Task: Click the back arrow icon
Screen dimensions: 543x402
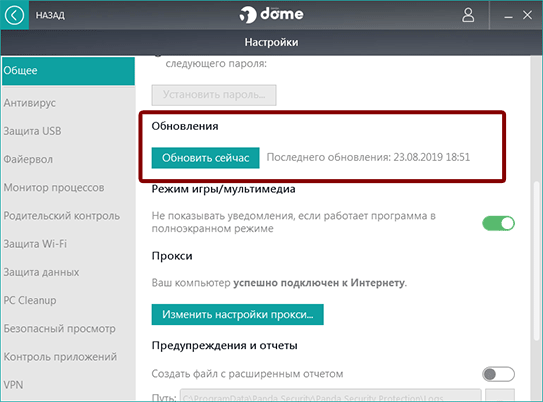Action: click(14, 15)
